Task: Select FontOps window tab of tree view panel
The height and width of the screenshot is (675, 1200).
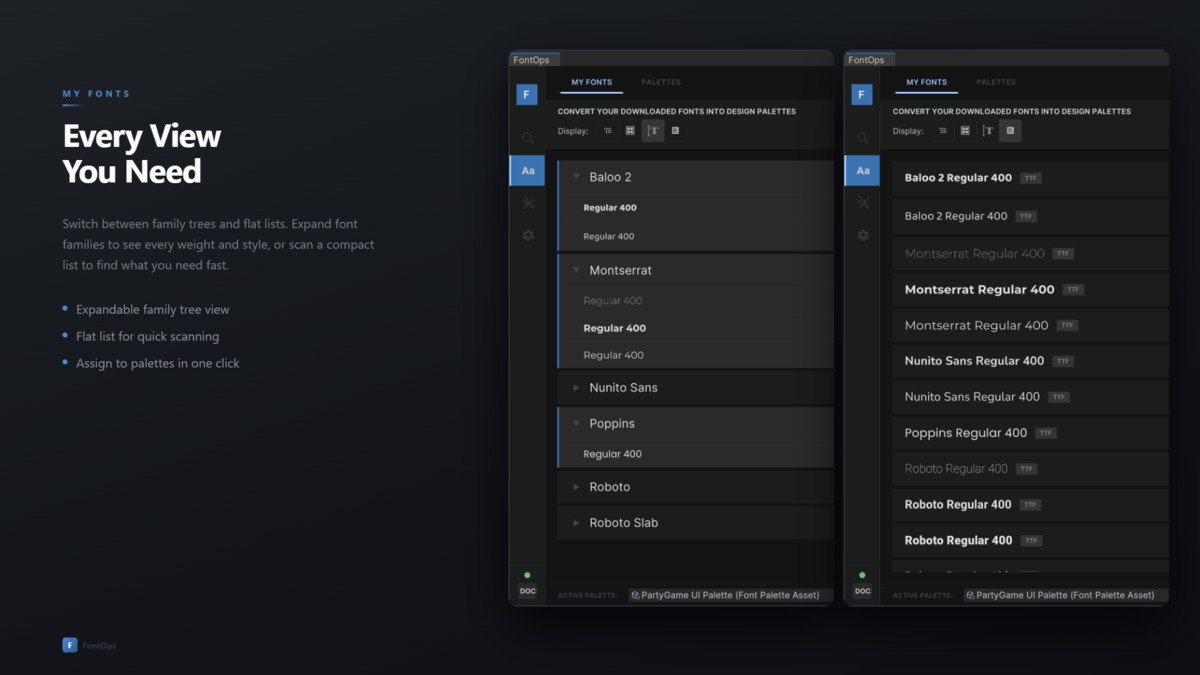Action: click(535, 59)
